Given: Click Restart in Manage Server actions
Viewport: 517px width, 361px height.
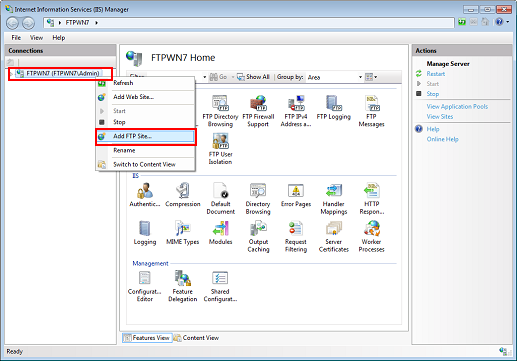Looking at the screenshot, I should [436, 74].
